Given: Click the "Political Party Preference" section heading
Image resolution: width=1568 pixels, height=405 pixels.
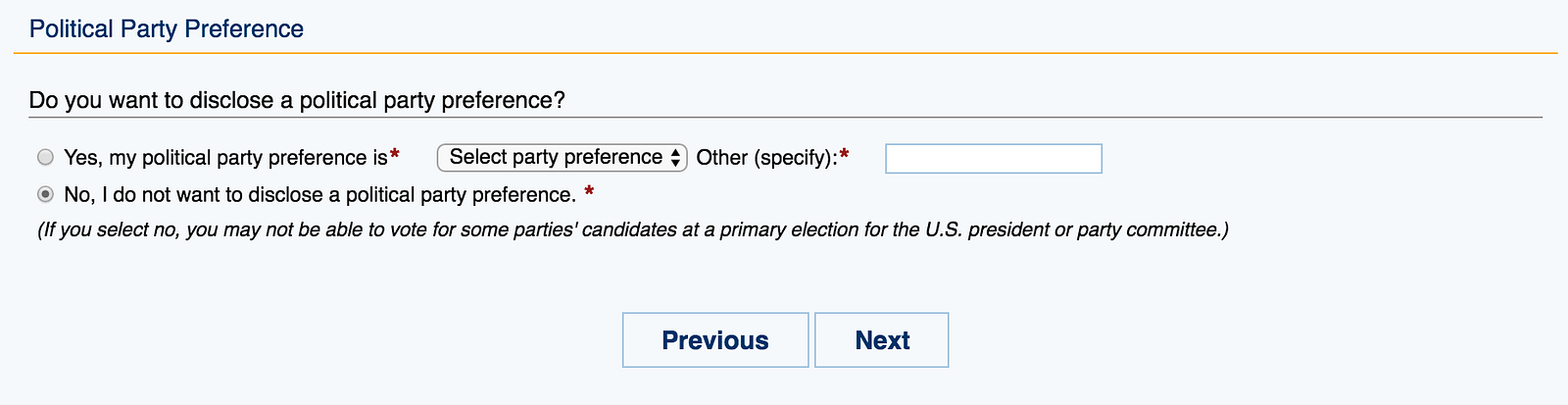Looking at the screenshot, I should [x=167, y=29].
